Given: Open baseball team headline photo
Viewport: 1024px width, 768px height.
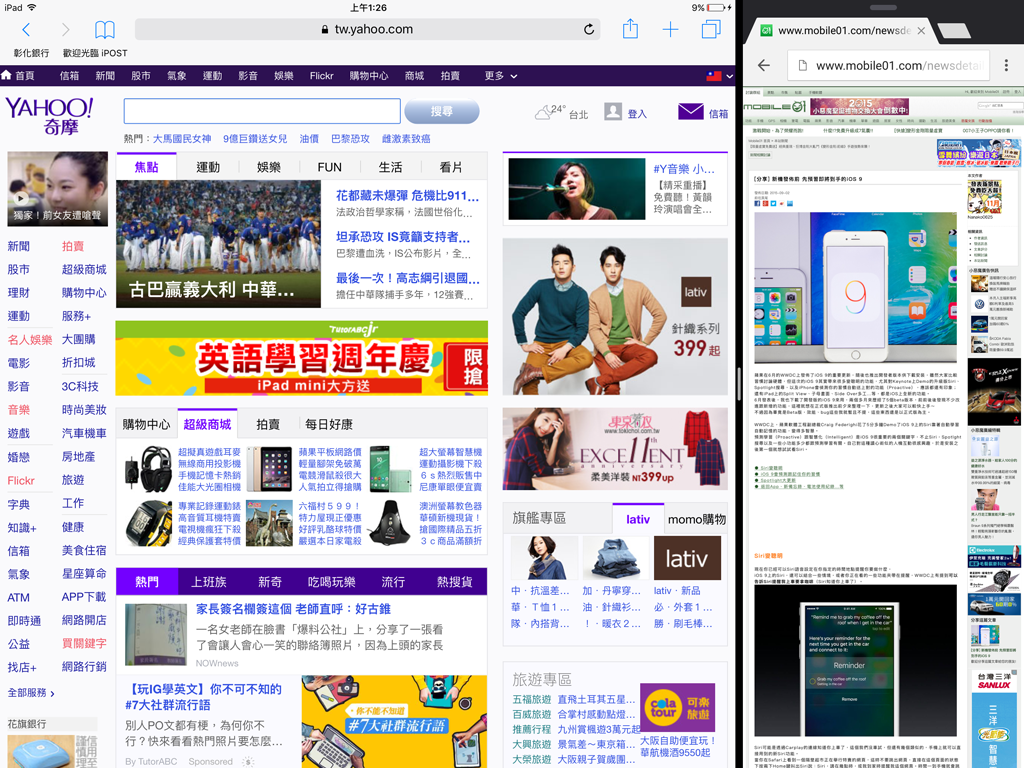Looking at the screenshot, I should click(x=218, y=244).
